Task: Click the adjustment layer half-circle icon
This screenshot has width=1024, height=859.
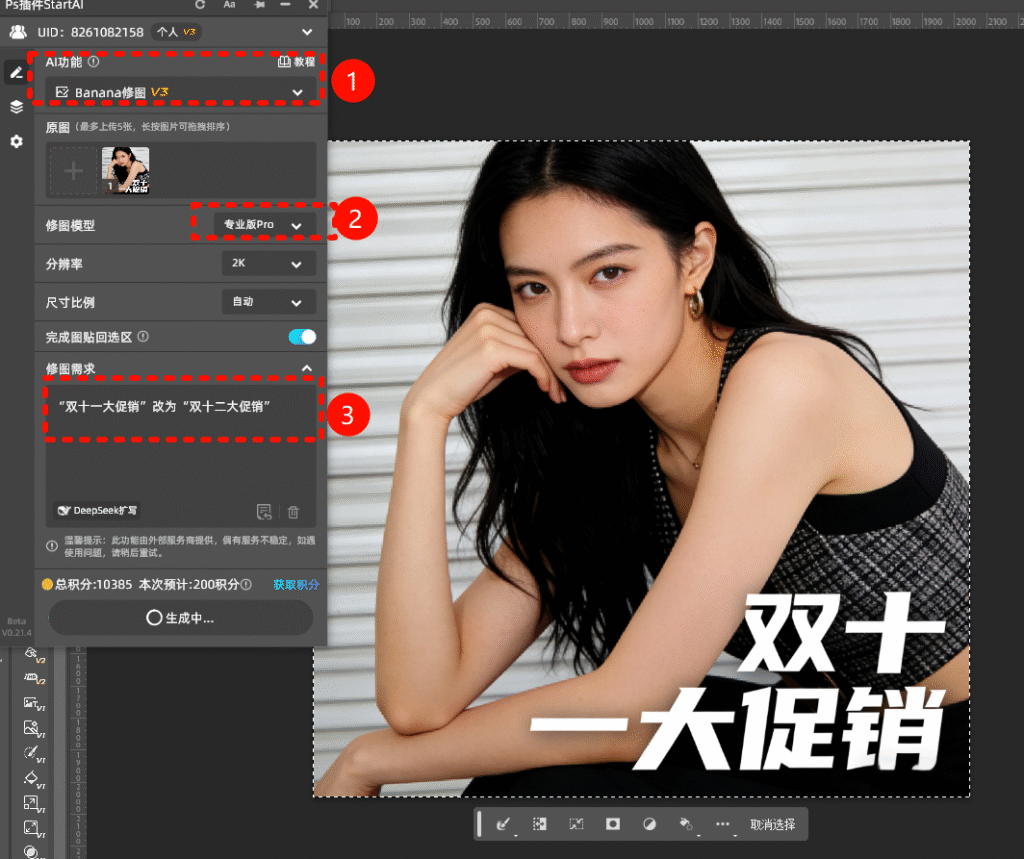Action: pyautogui.click(x=649, y=824)
